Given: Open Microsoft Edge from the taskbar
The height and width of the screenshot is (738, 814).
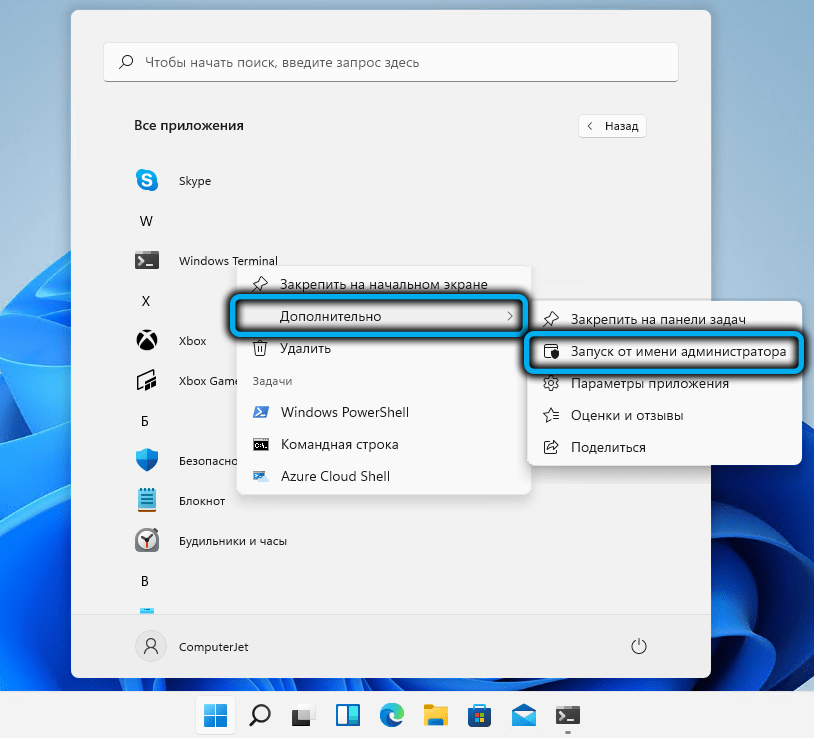Looking at the screenshot, I should pyautogui.click(x=391, y=715).
